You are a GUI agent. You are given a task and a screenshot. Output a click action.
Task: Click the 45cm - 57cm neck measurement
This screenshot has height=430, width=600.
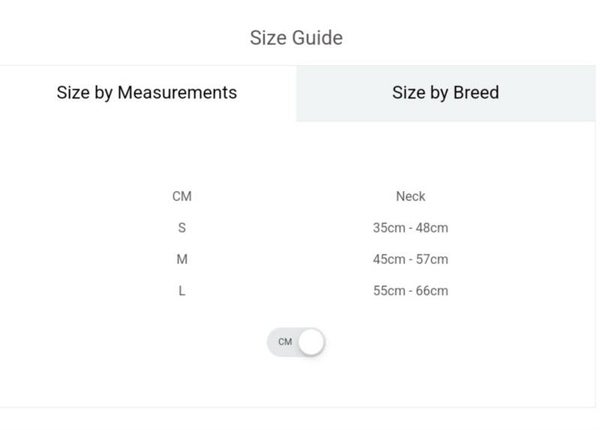[x=410, y=259]
